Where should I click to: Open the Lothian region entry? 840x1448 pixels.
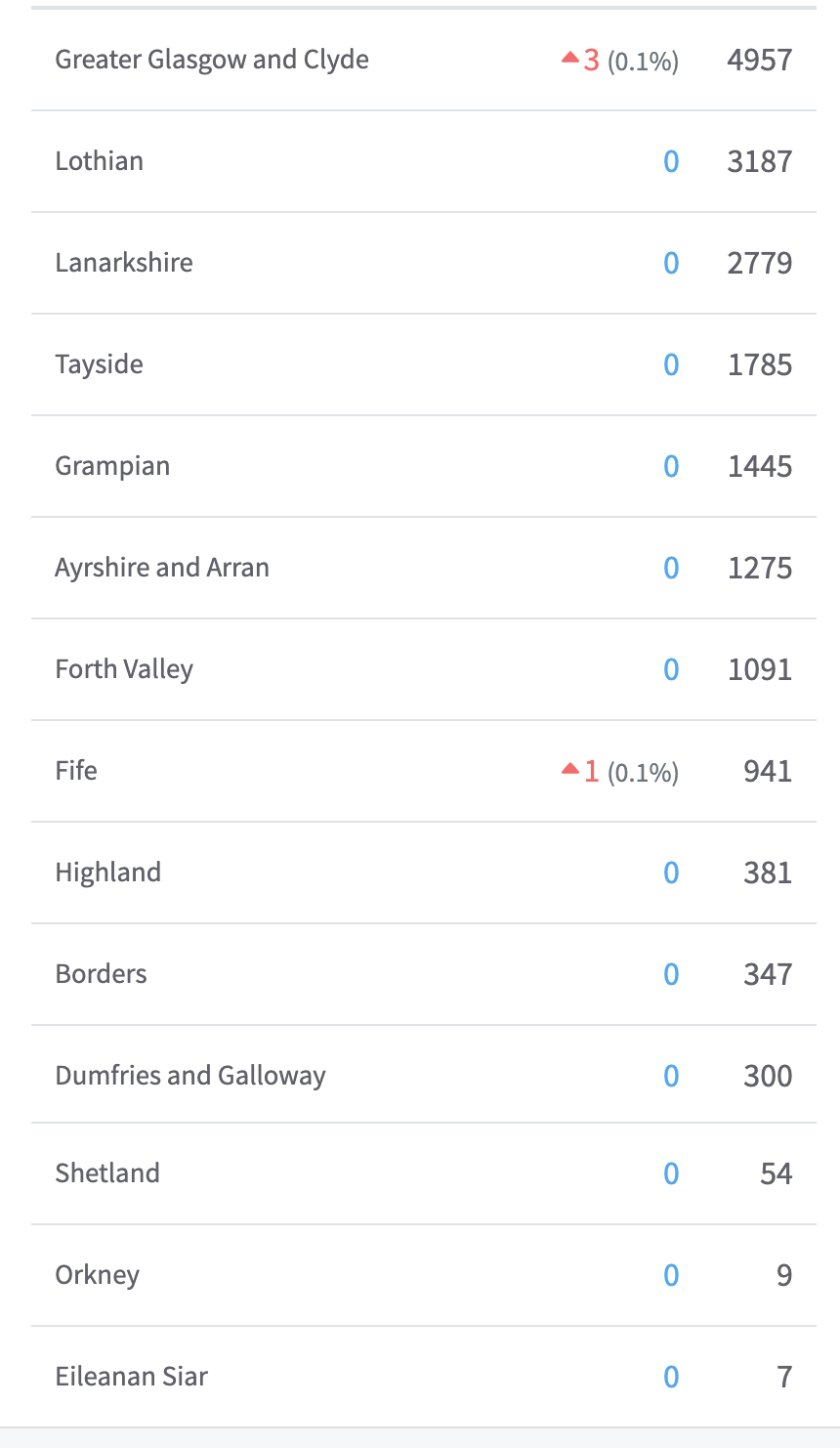(x=99, y=161)
